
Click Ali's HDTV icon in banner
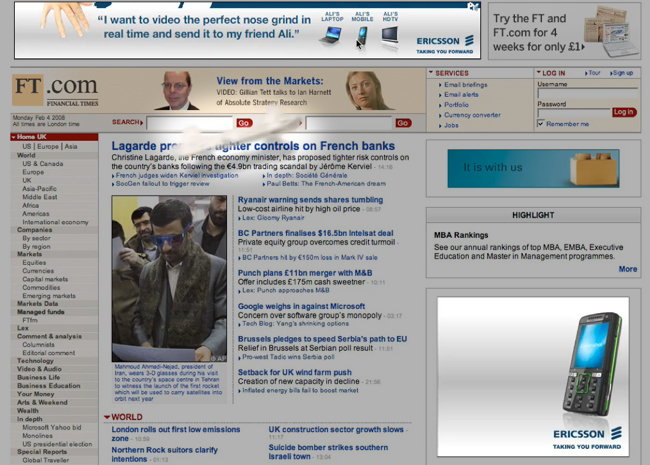pos(390,35)
